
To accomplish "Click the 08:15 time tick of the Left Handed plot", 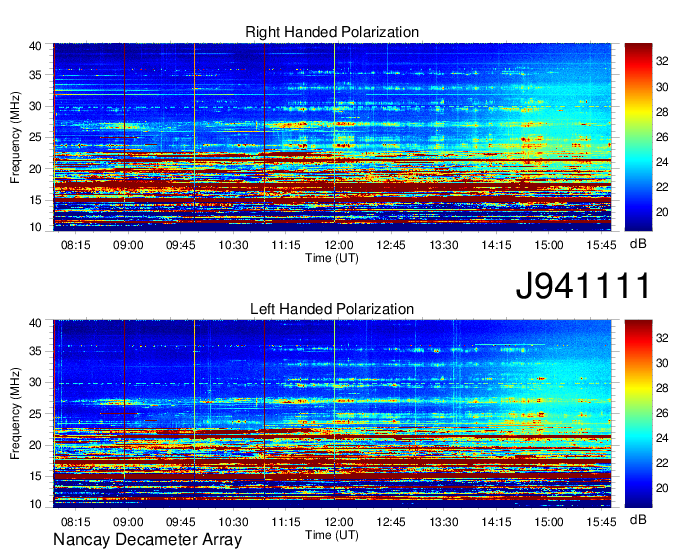I will [76, 522].
